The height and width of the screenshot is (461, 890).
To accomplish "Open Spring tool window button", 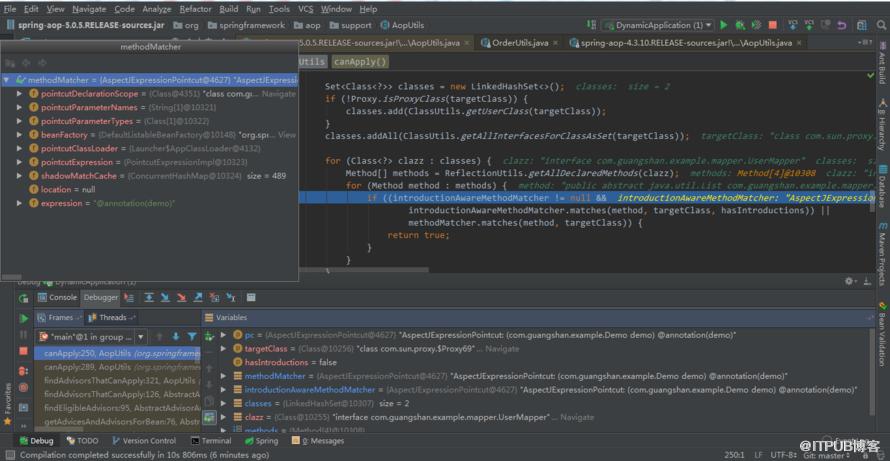I will [x=262, y=441].
